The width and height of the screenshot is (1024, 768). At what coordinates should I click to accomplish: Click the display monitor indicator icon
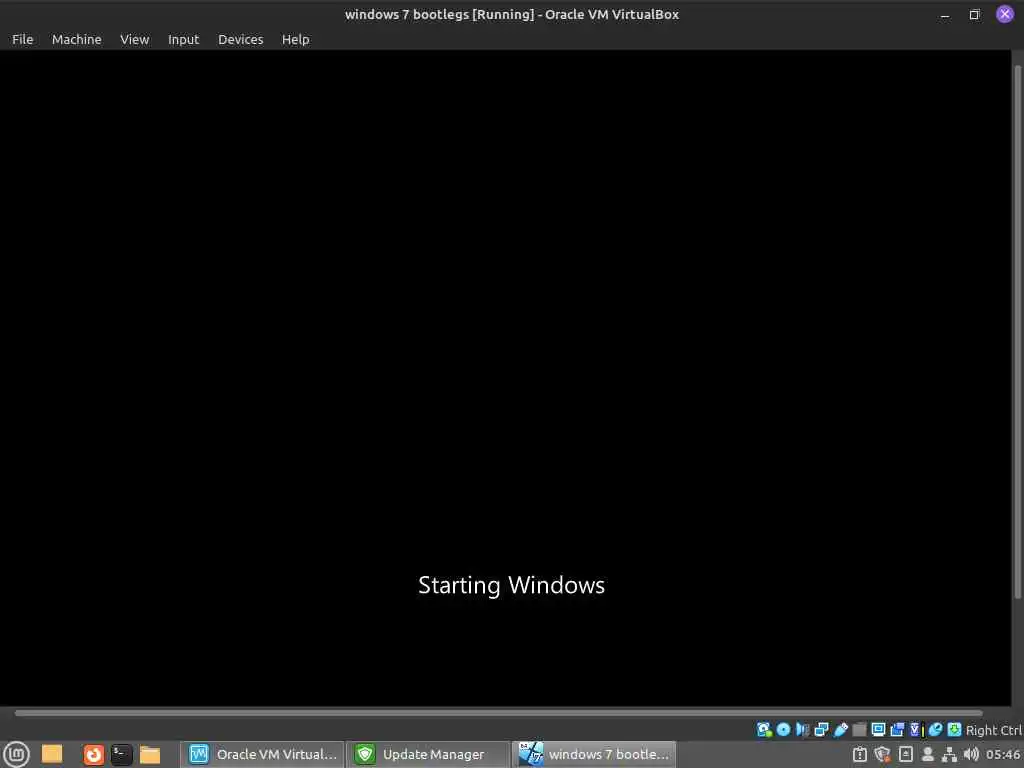878,729
